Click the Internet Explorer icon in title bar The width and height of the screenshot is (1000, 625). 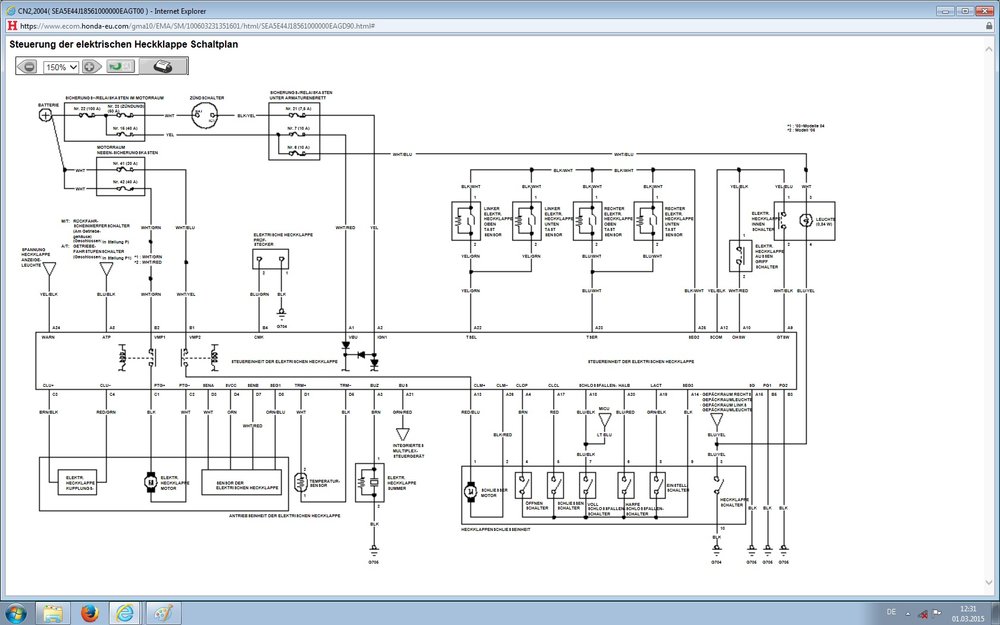coord(10,9)
